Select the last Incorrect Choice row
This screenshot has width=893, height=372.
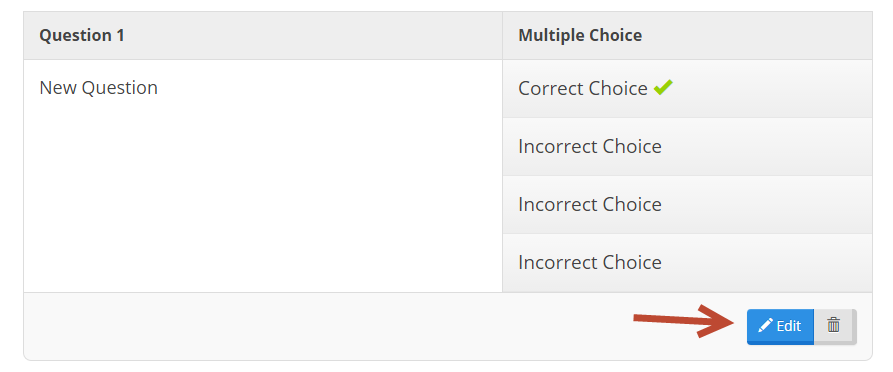click(x=687, y=263)
